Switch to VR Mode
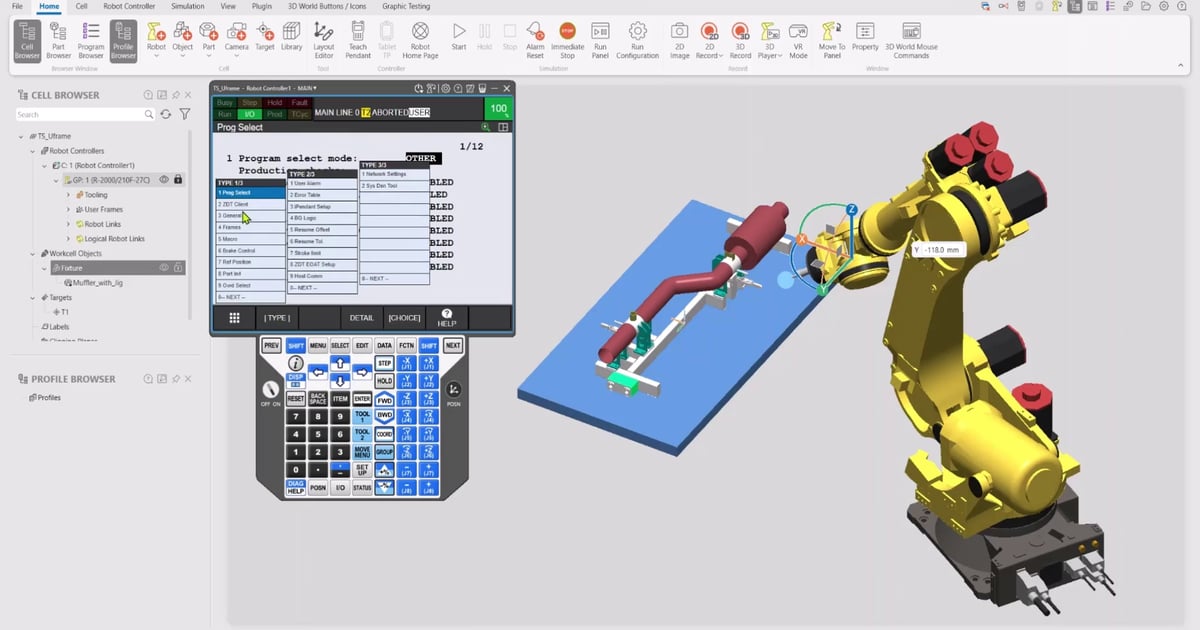Viewport: 1200px width, 630px height. 798,41
